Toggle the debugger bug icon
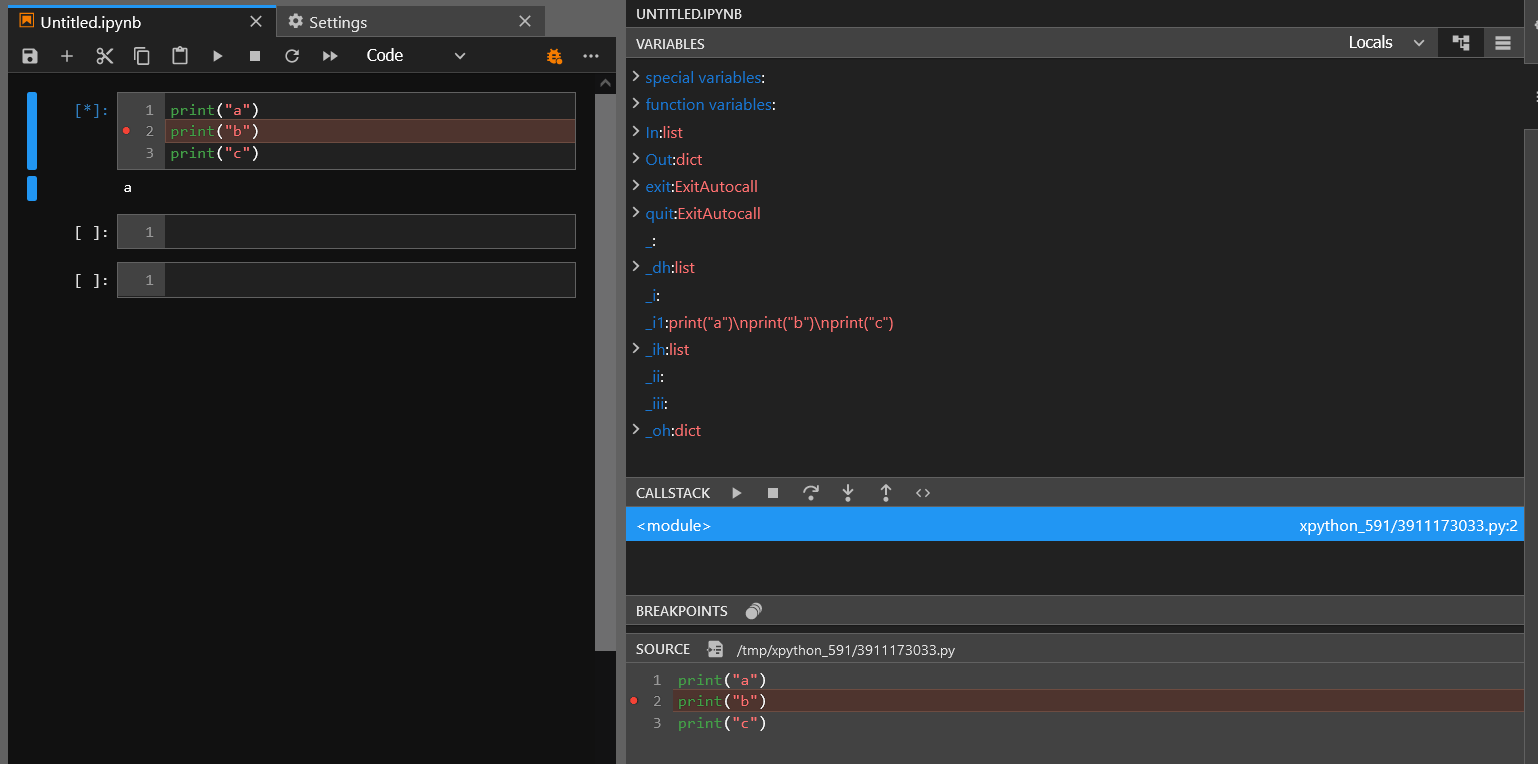 pos(554,57)
